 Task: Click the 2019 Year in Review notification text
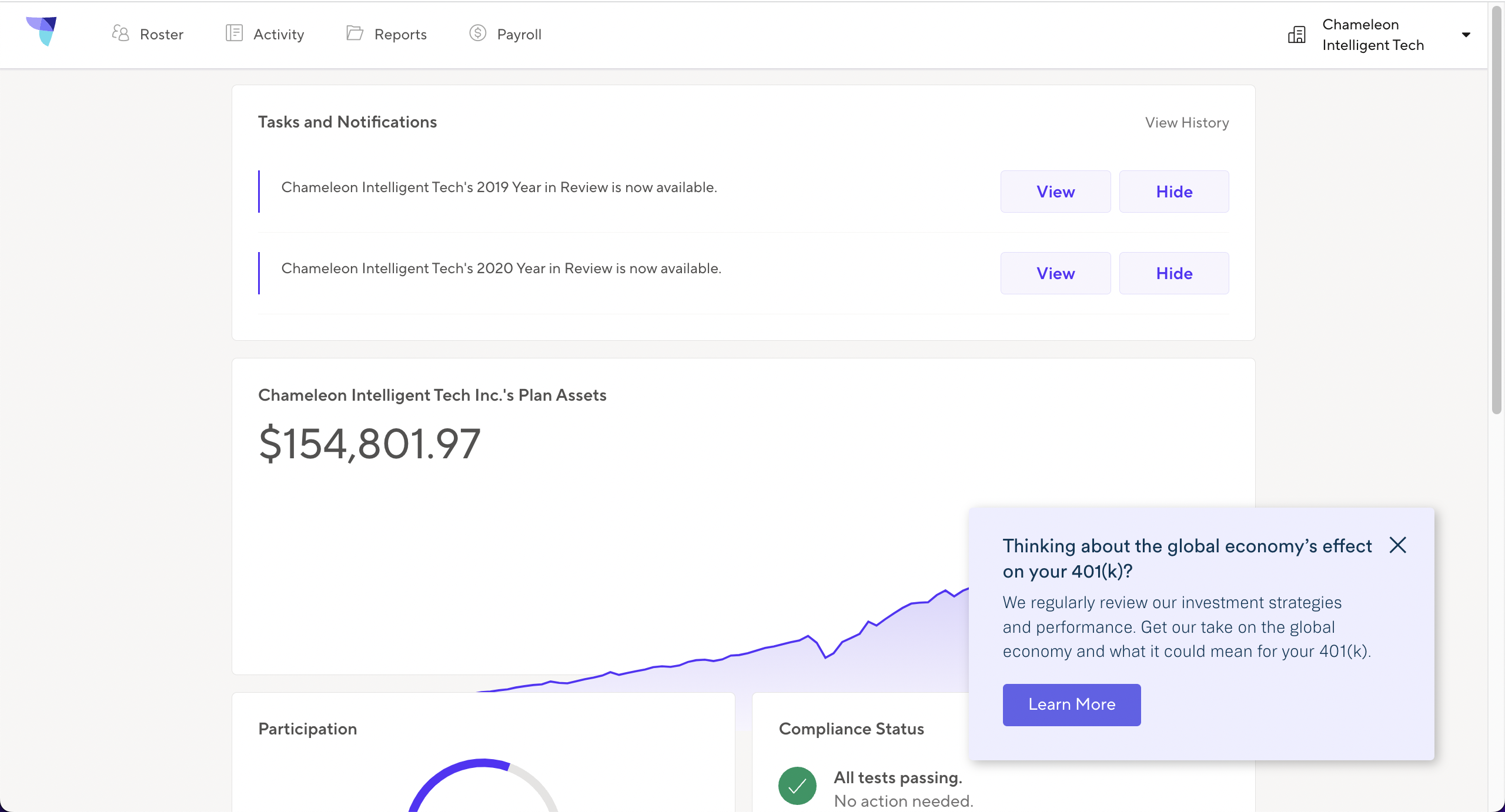(x=499, y=187)
